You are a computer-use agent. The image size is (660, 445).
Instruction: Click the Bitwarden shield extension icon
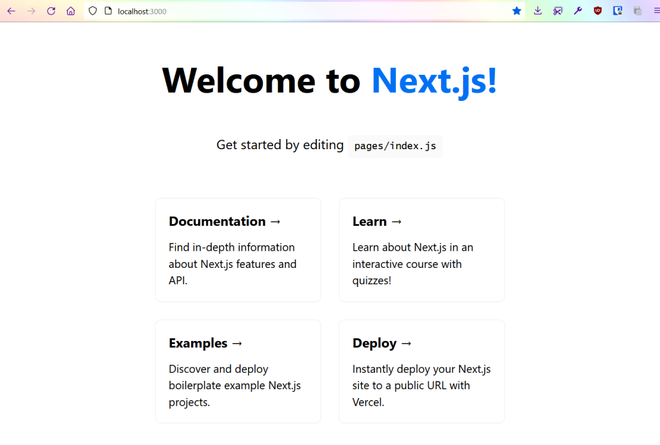click(617, 11)
